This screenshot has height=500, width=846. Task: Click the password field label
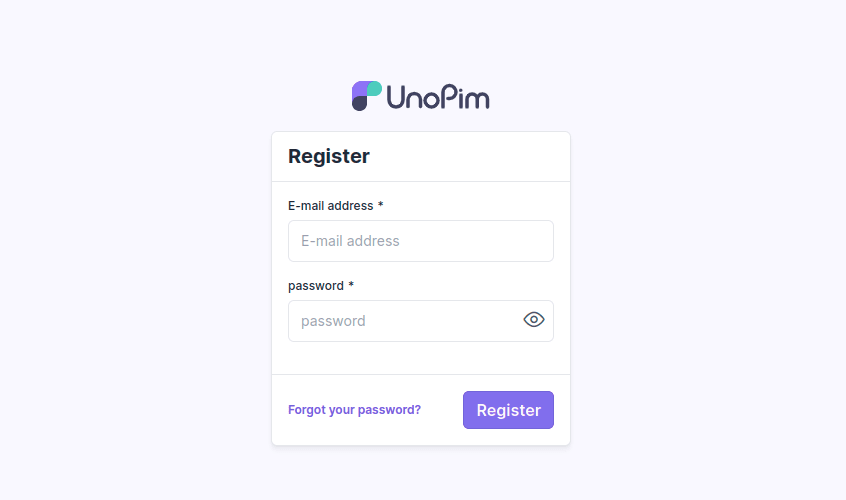[316, 286]
